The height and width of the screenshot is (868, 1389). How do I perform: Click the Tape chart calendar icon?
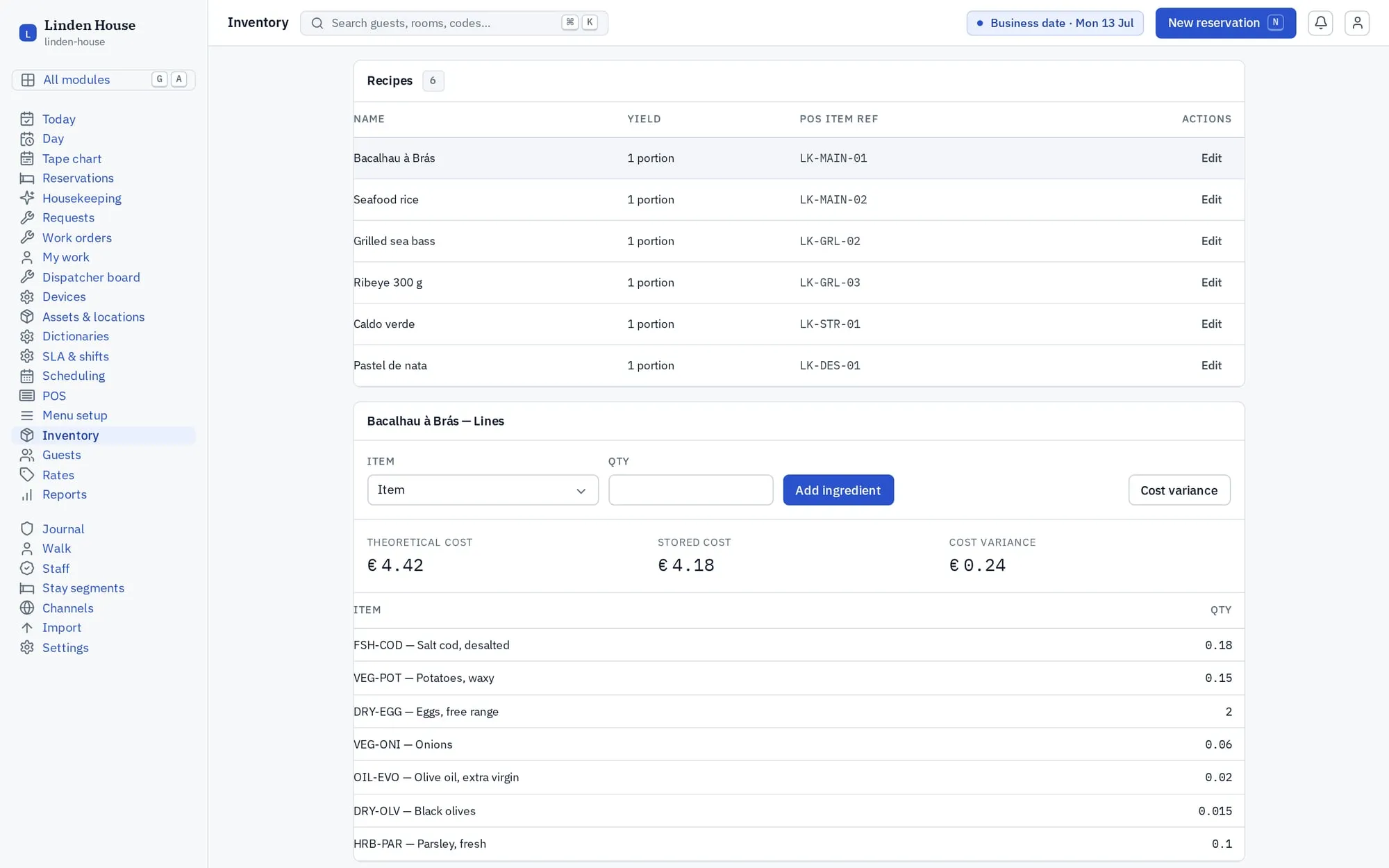[27, 159]
